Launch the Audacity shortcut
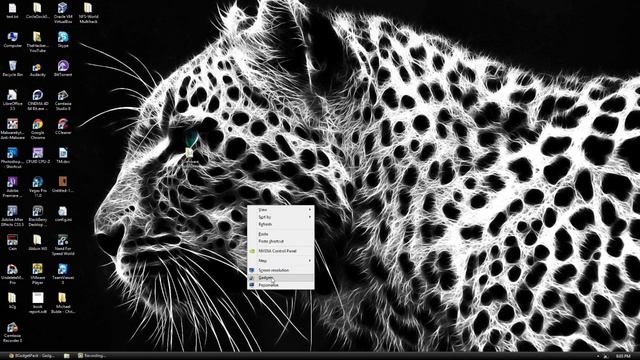 (38, 69)
